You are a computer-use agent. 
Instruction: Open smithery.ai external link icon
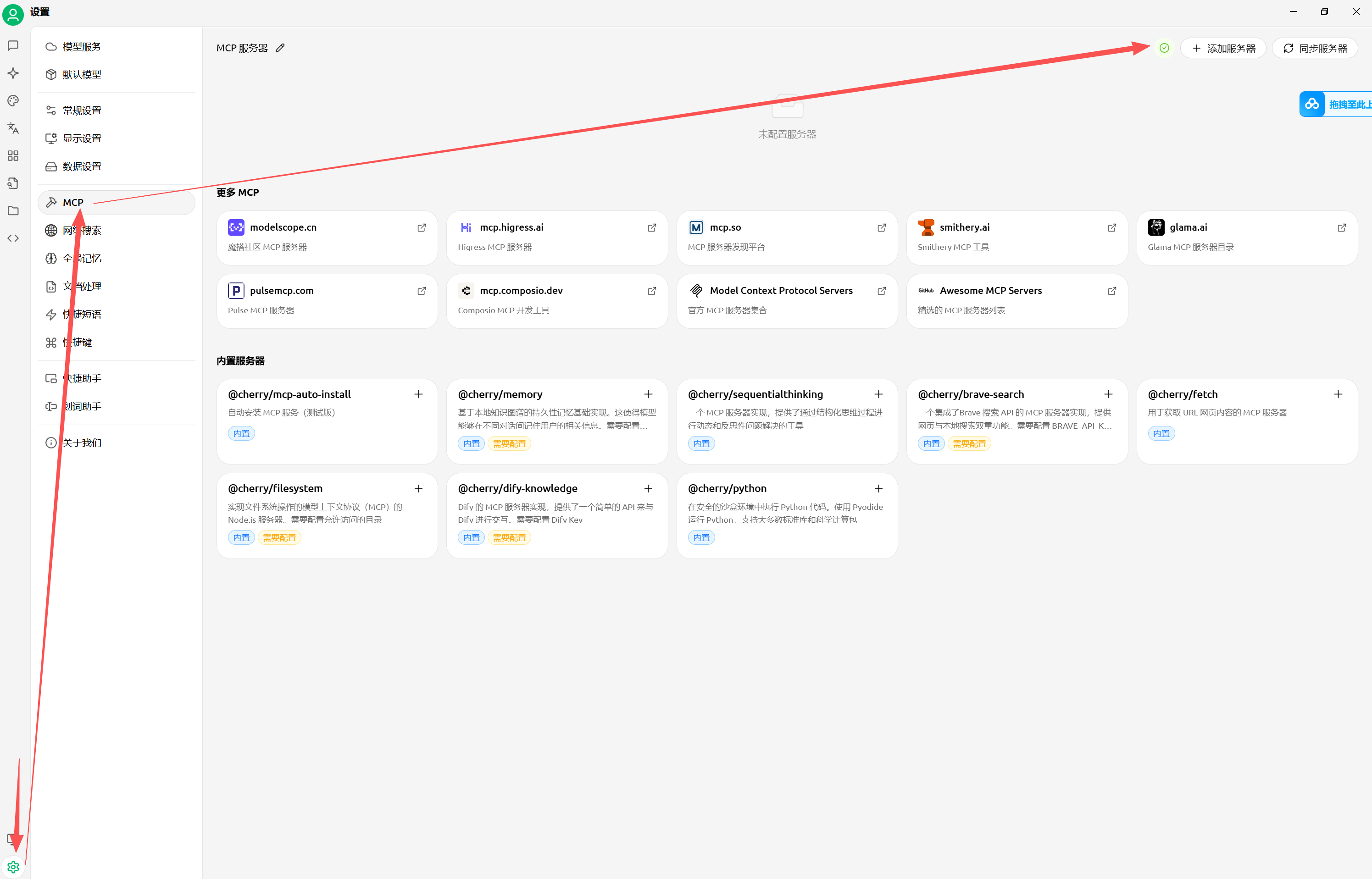[1111, 227]
